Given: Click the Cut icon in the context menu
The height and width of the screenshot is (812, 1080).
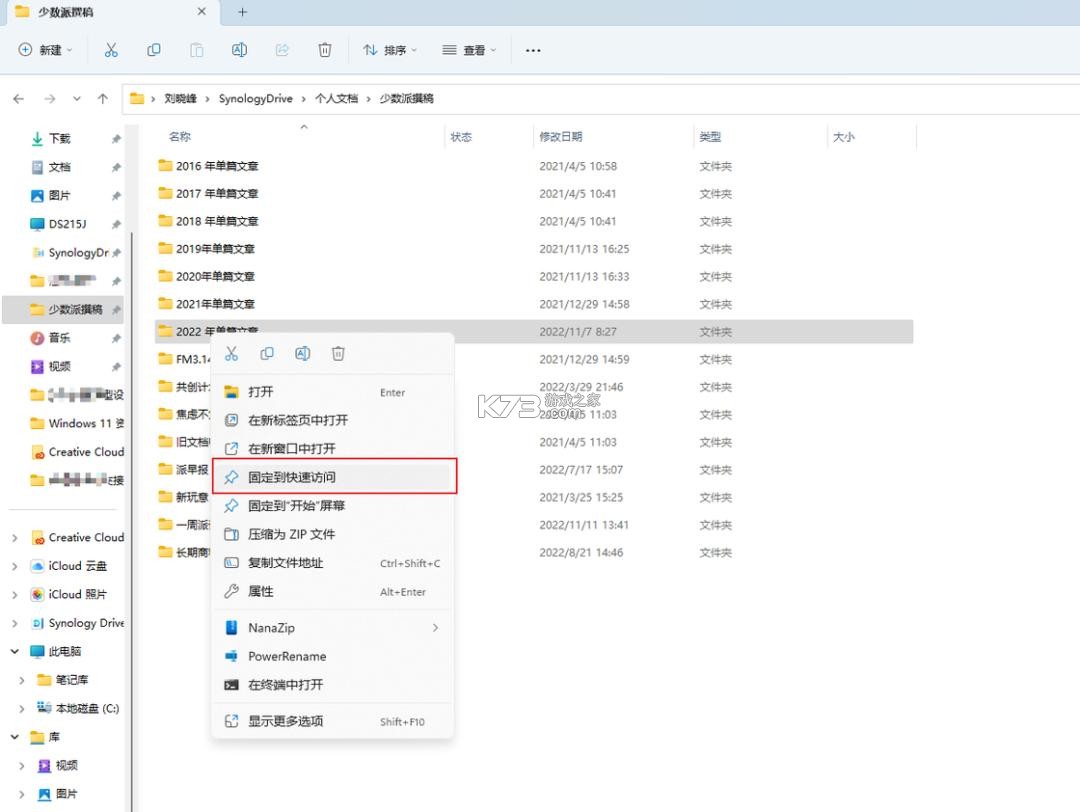Looking at the screenshot, I should [231, 354].
